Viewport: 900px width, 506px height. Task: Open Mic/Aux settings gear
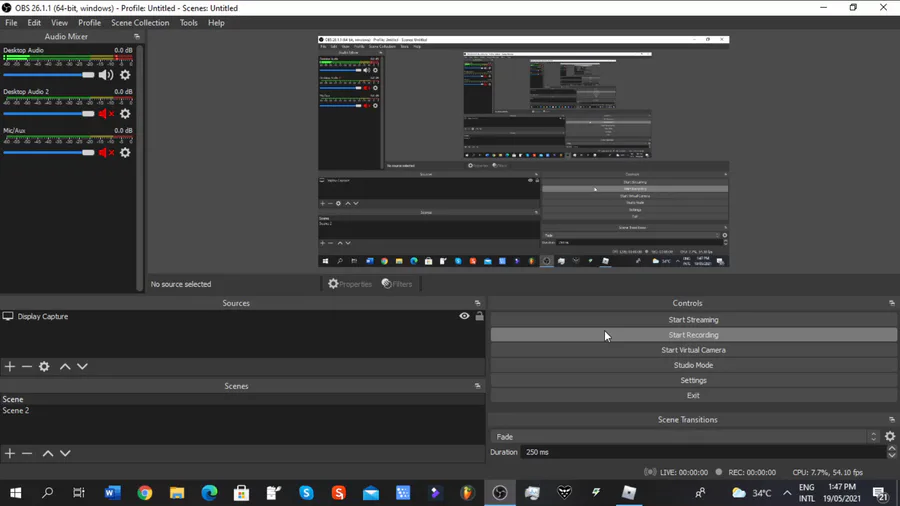click(x=125, y=153)
